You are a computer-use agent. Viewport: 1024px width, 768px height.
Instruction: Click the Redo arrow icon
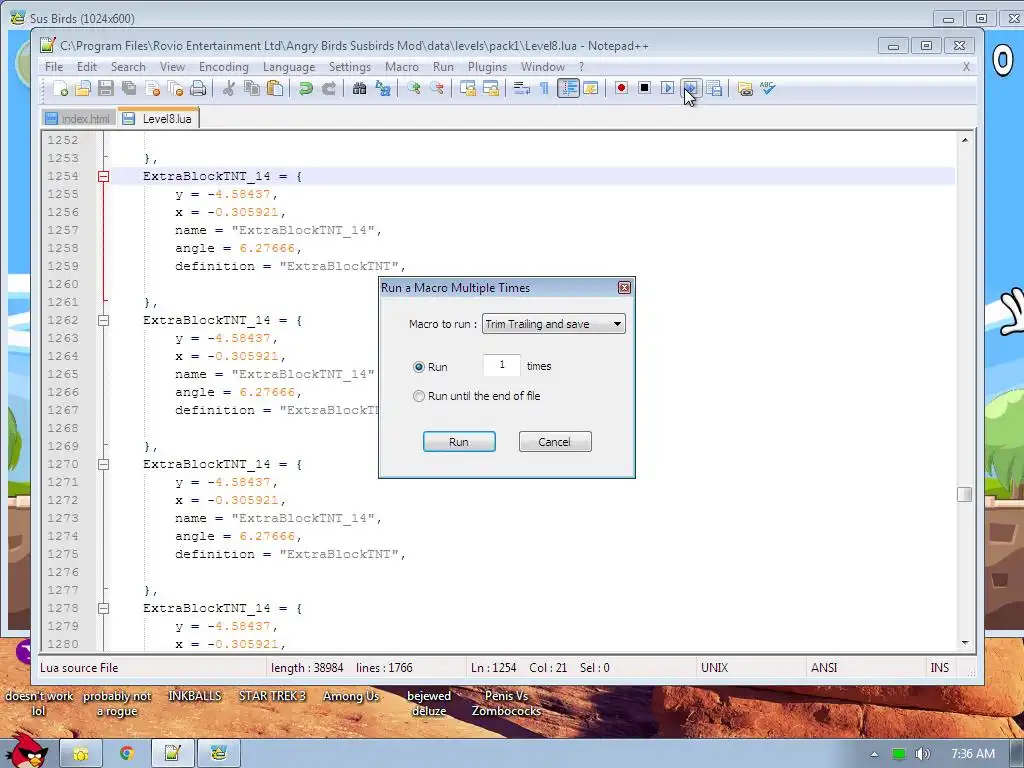point(328,88)
